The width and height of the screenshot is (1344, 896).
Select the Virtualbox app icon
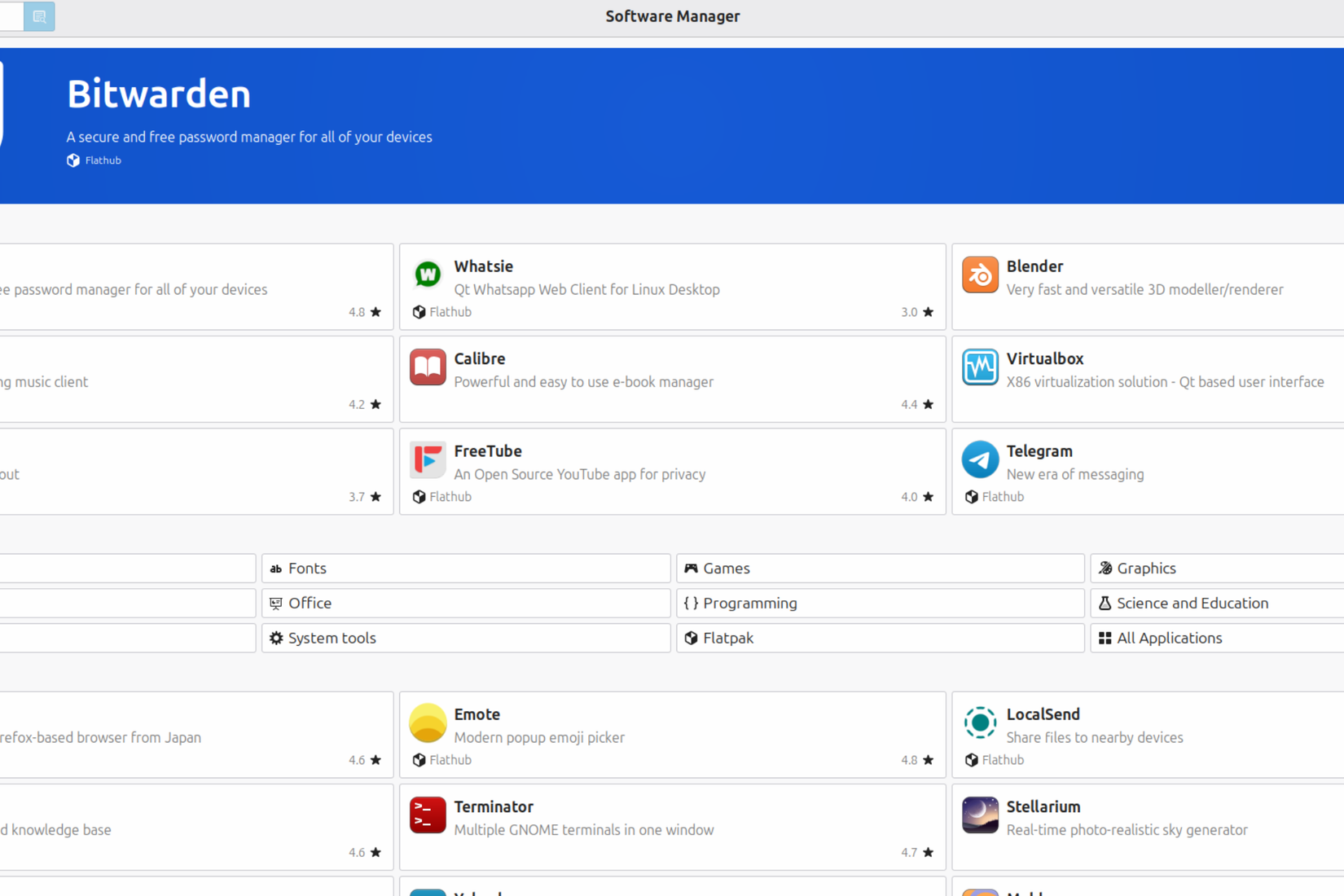click(x=980, y=367)
